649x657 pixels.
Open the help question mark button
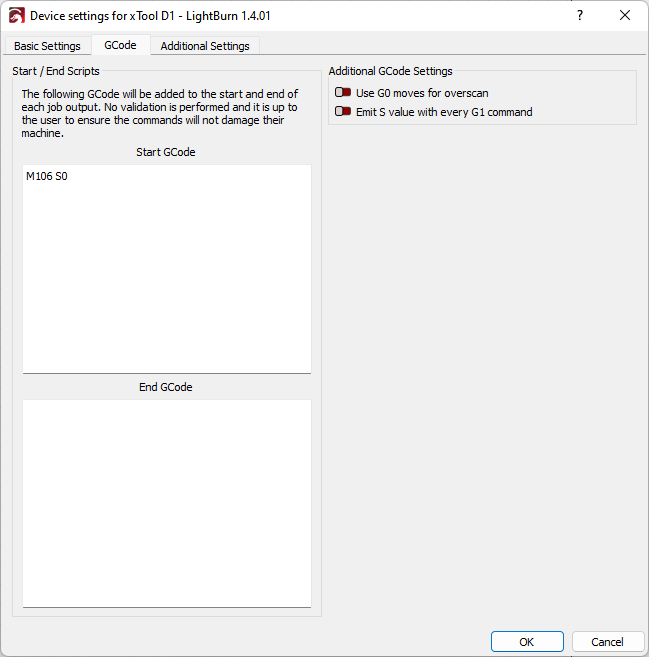pos(580,16)
